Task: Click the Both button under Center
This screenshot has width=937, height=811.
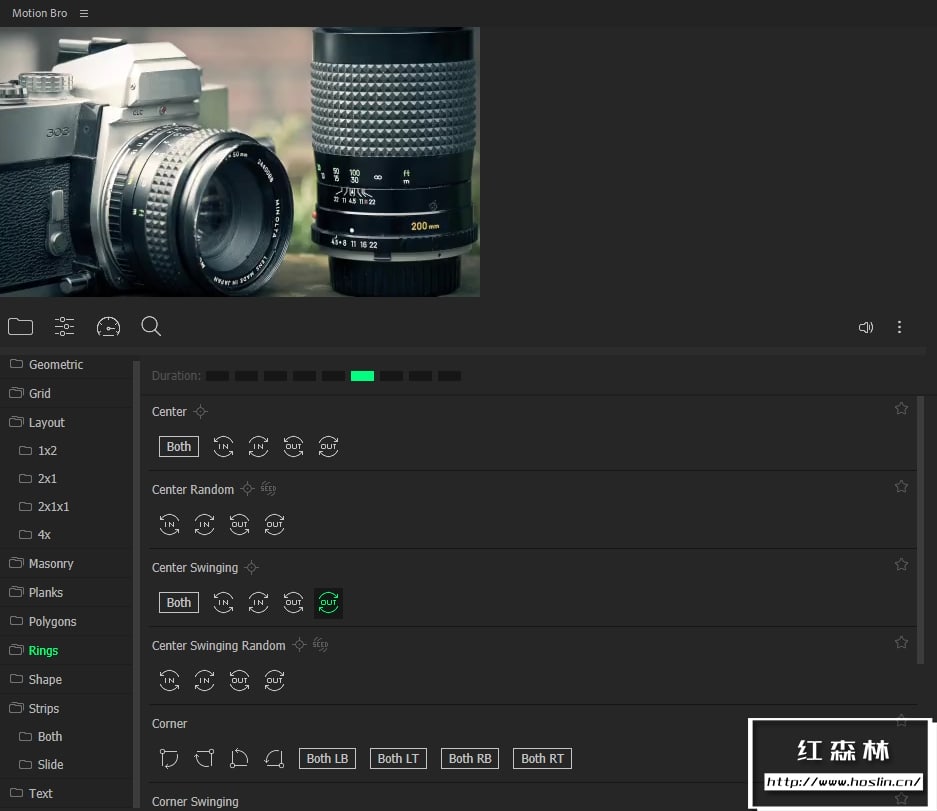Action: coord(179,446)
